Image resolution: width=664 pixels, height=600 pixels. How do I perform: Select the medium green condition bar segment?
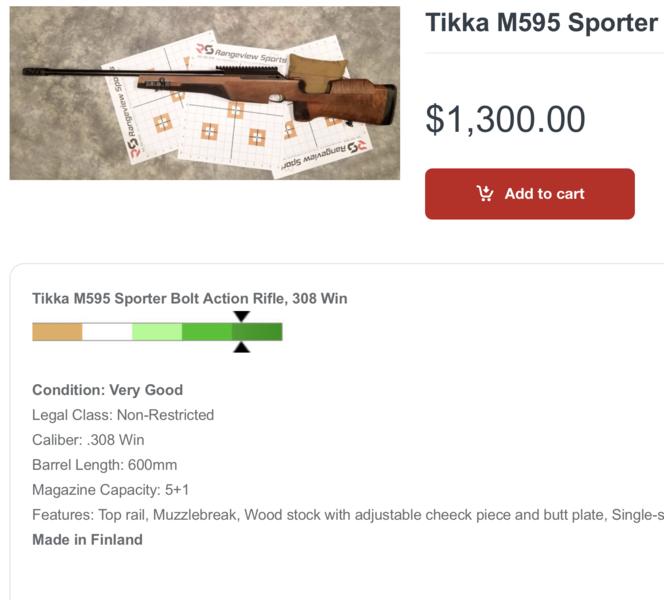click(207, 332)
